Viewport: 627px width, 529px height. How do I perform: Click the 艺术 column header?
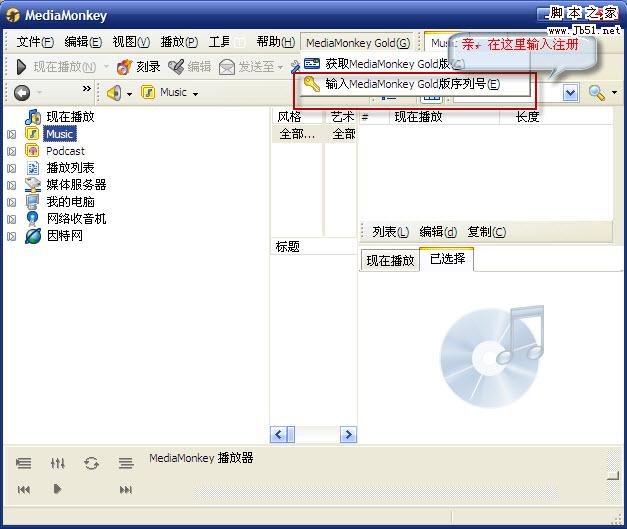click(341, 116)
